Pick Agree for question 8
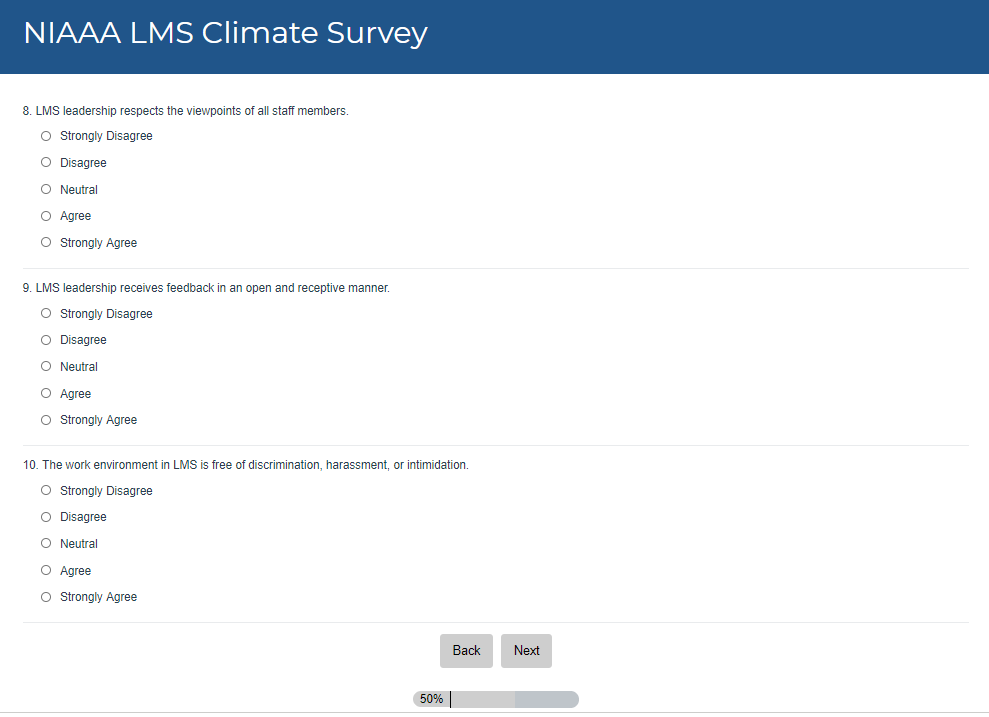The image size is (989, 717). (x=46, y=216)
